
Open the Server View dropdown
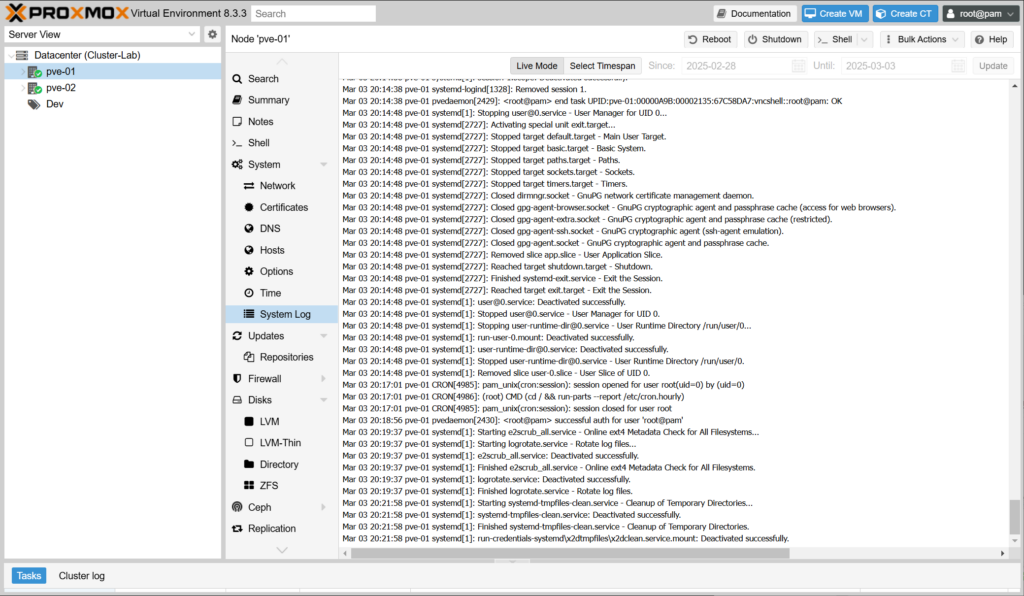(x=101, y=34)
